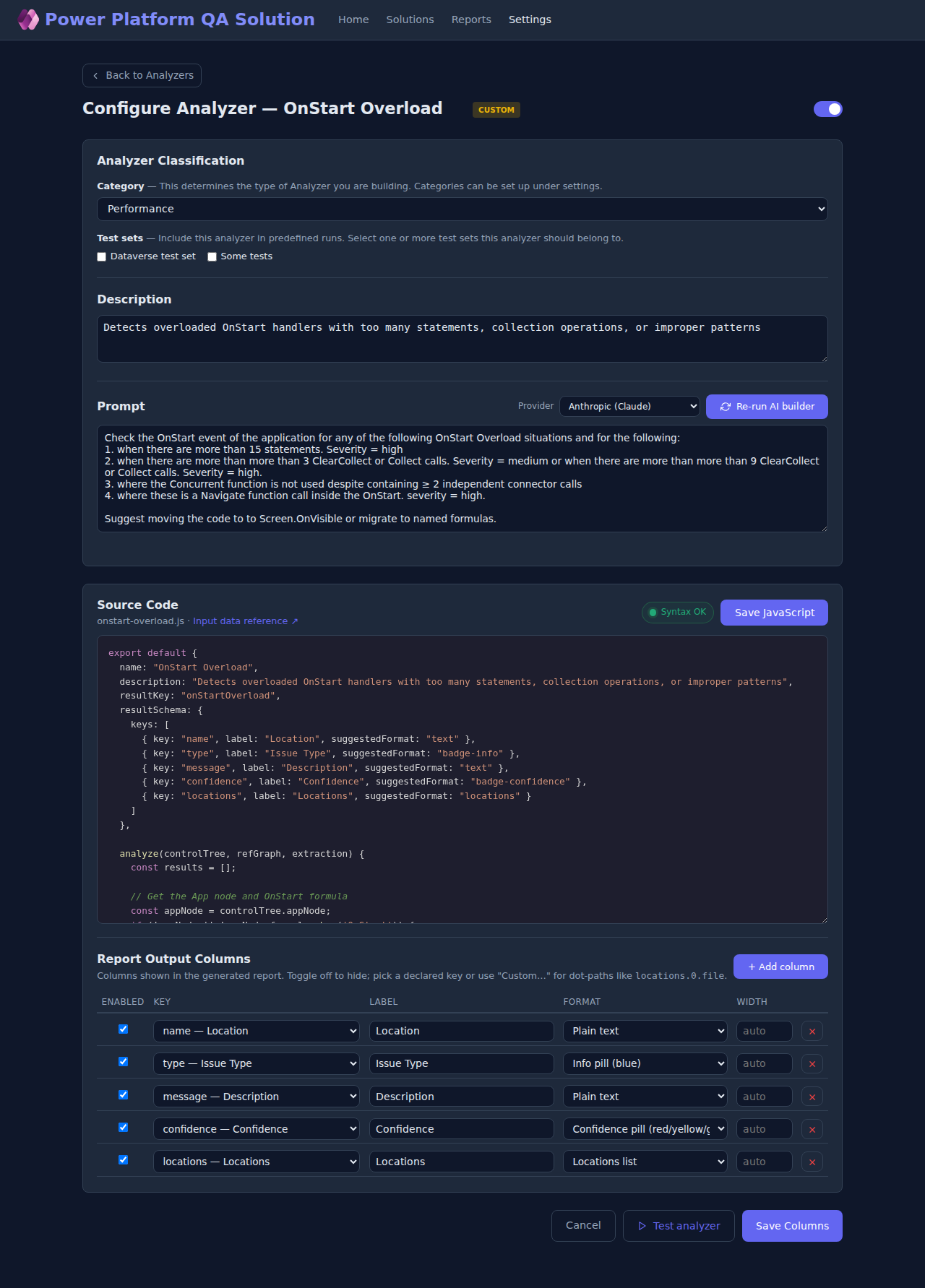Click into the Description textarea
The width and height of the screenshot is (925, 1288).
(x=462, y=339)
